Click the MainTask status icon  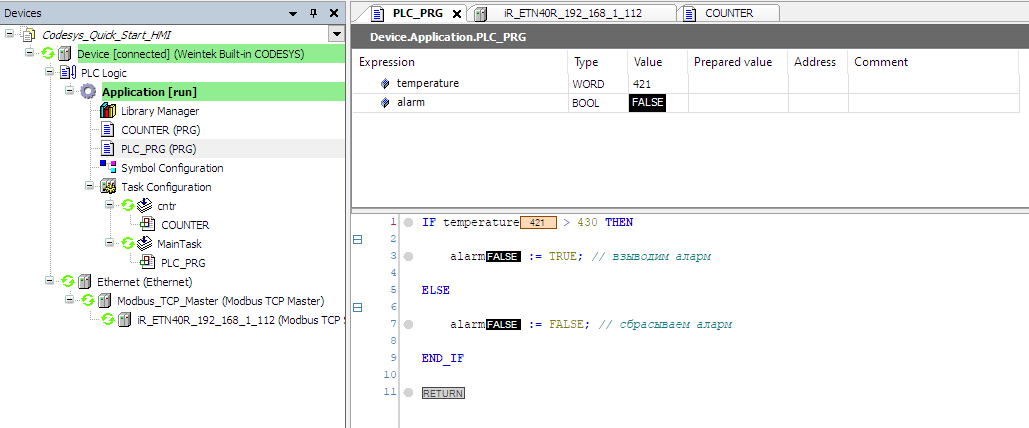point(129,244)
